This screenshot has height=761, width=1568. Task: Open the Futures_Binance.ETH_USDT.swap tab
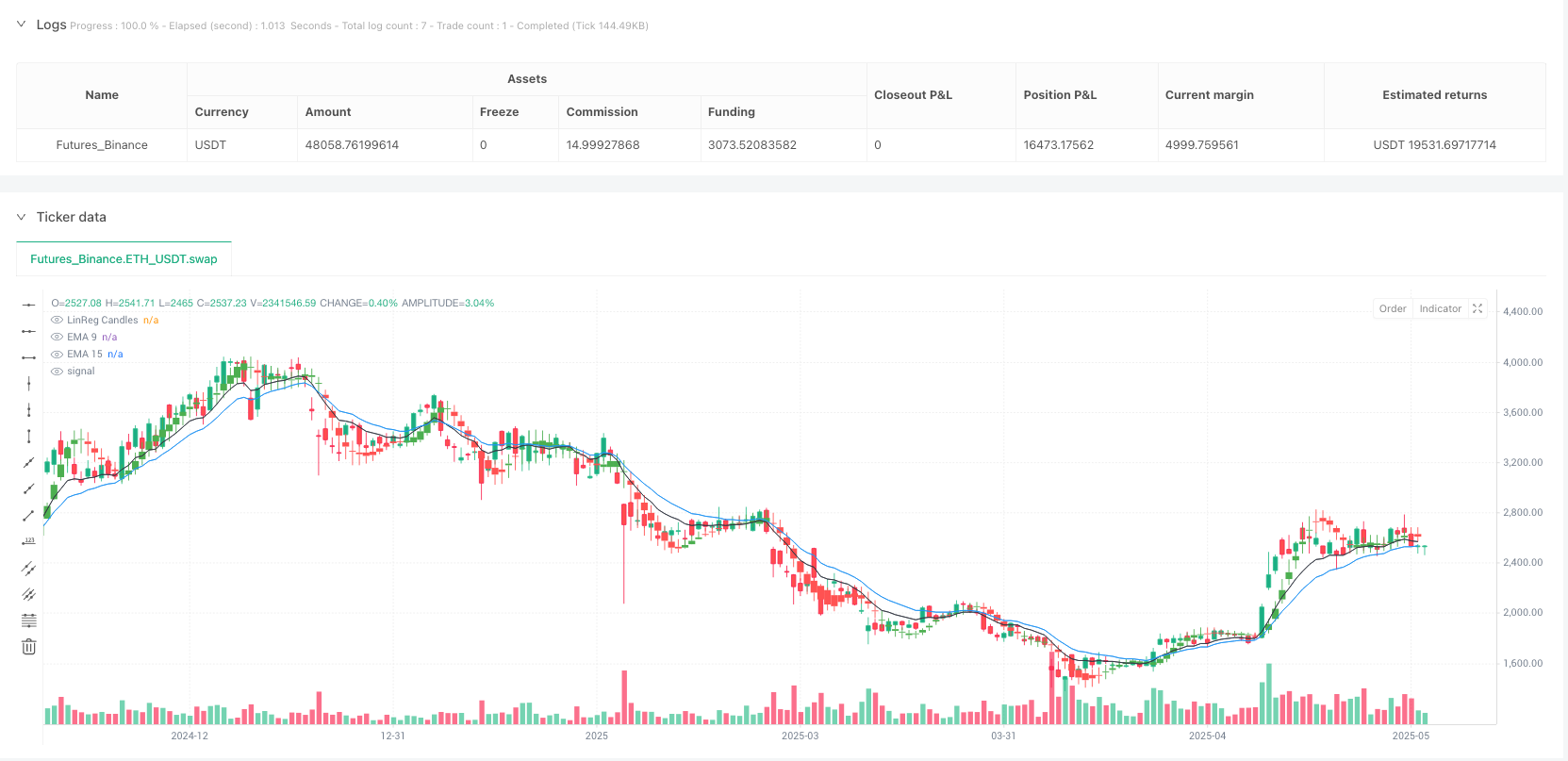pyautogui.click(x=124, y=258)
